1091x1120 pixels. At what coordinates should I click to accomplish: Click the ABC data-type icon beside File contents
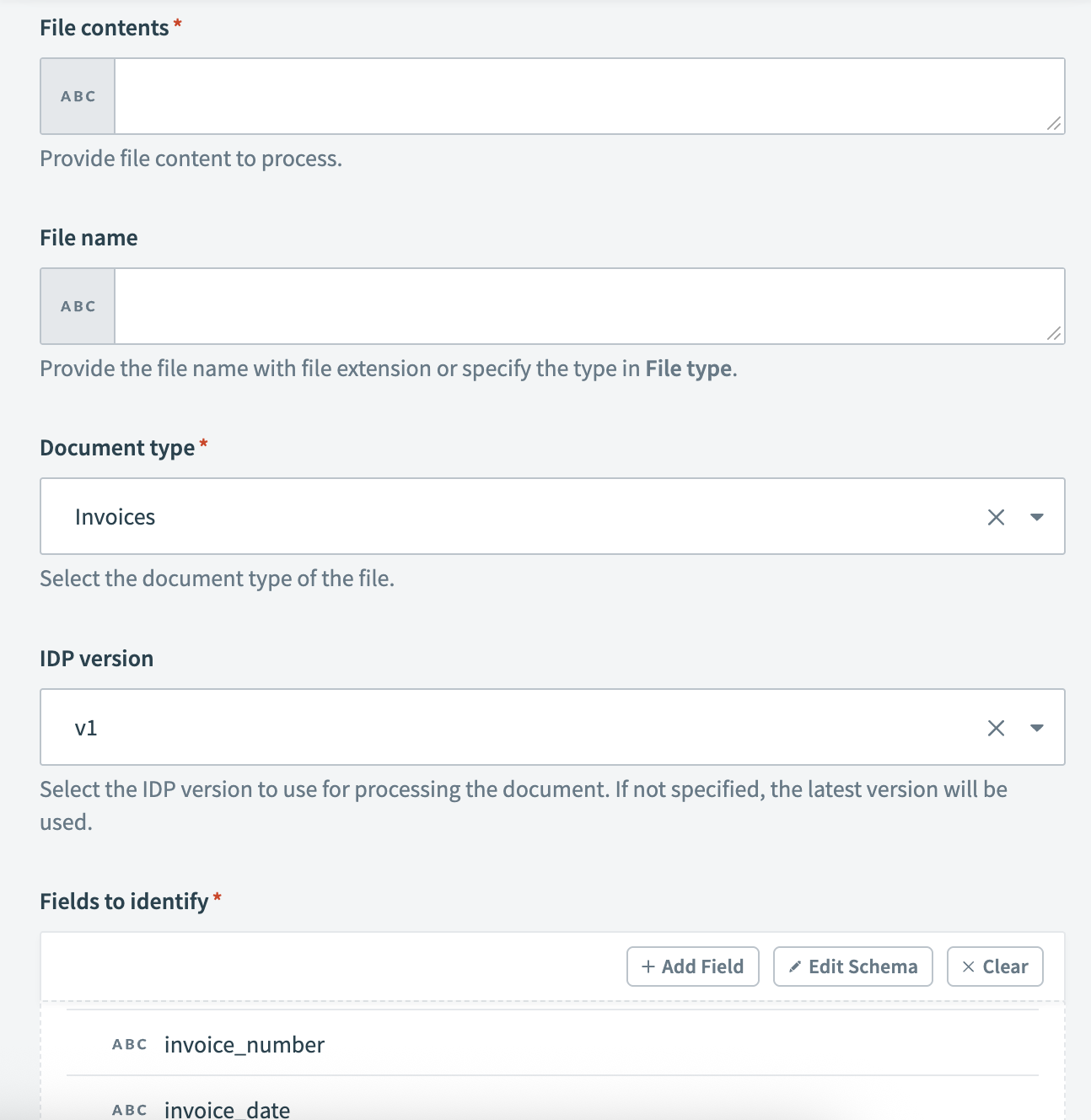coord(76,95)
